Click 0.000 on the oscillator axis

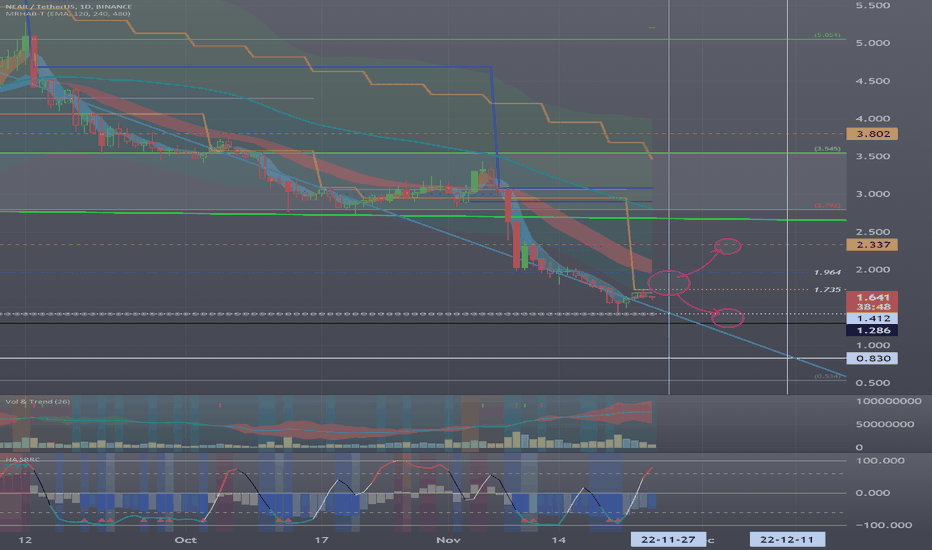(873, 493)
